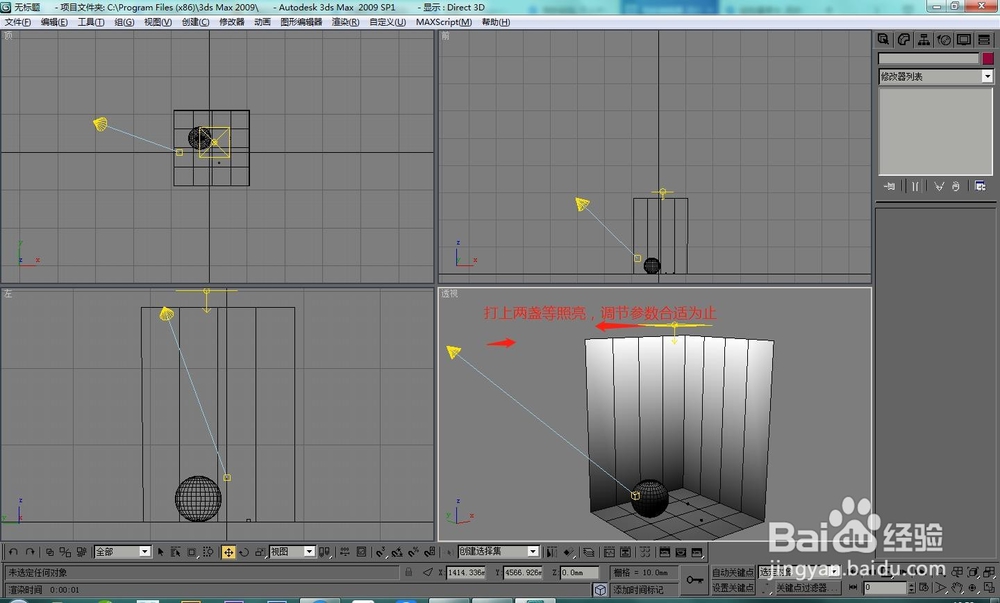
Task: Choose Rectangular Selection Region tool
Action: point(192,552)
